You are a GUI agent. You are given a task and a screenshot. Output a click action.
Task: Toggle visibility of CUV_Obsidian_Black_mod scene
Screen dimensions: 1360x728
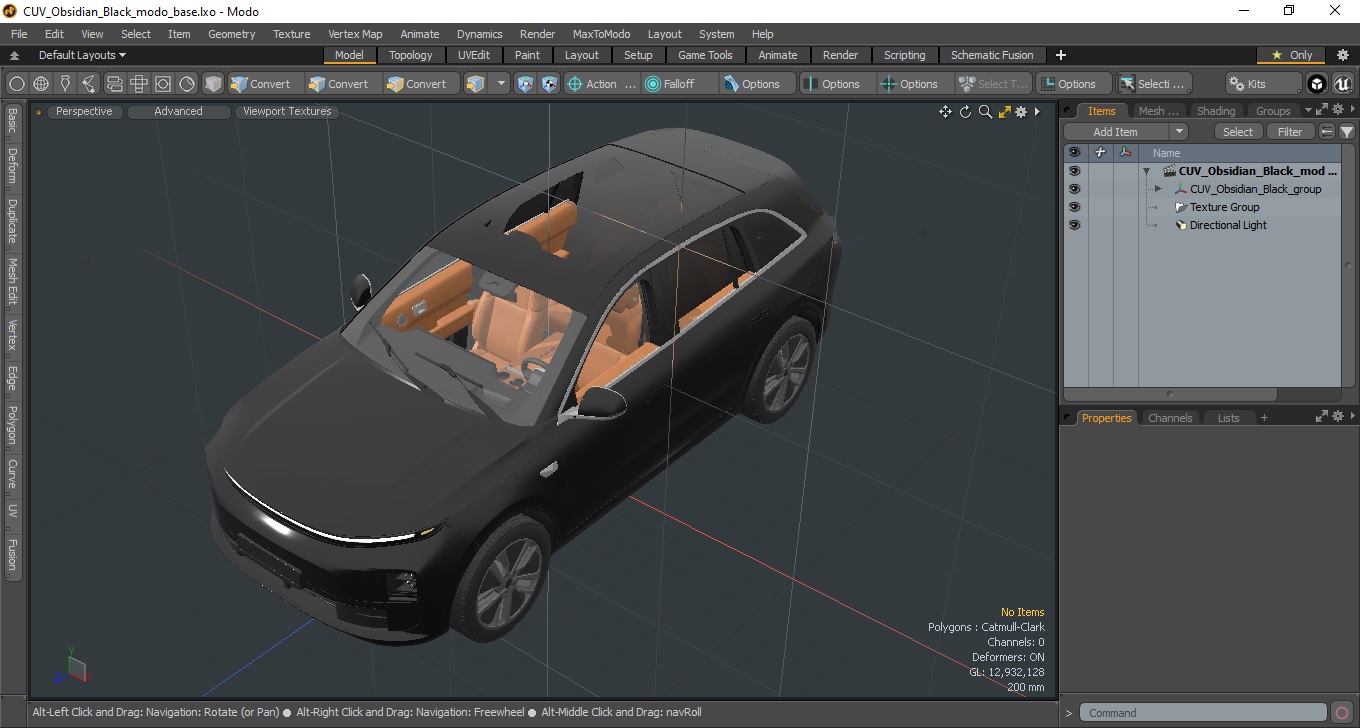click(1074, 171)
